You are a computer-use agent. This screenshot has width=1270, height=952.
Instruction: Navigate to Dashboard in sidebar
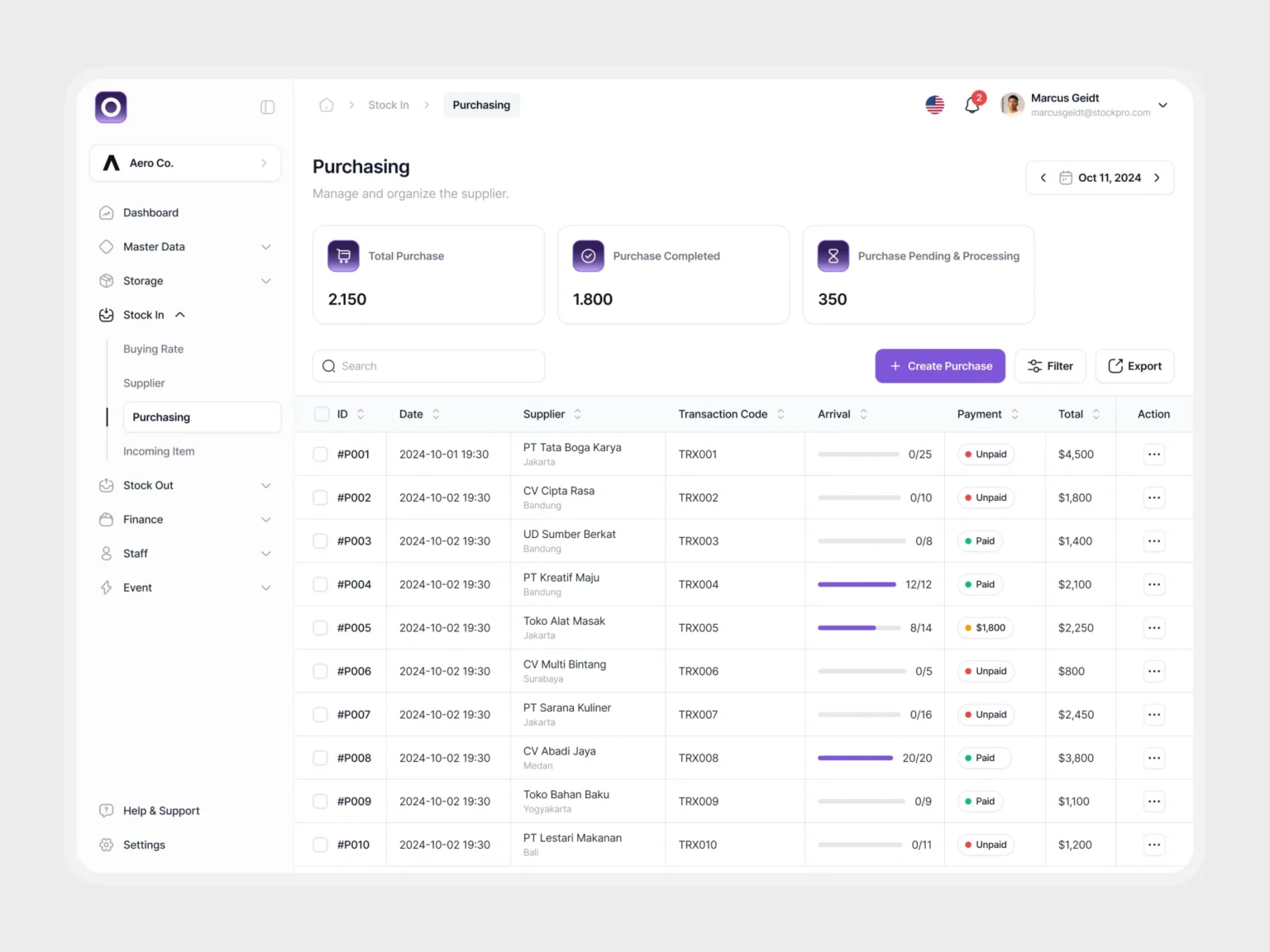pos(150,212)
